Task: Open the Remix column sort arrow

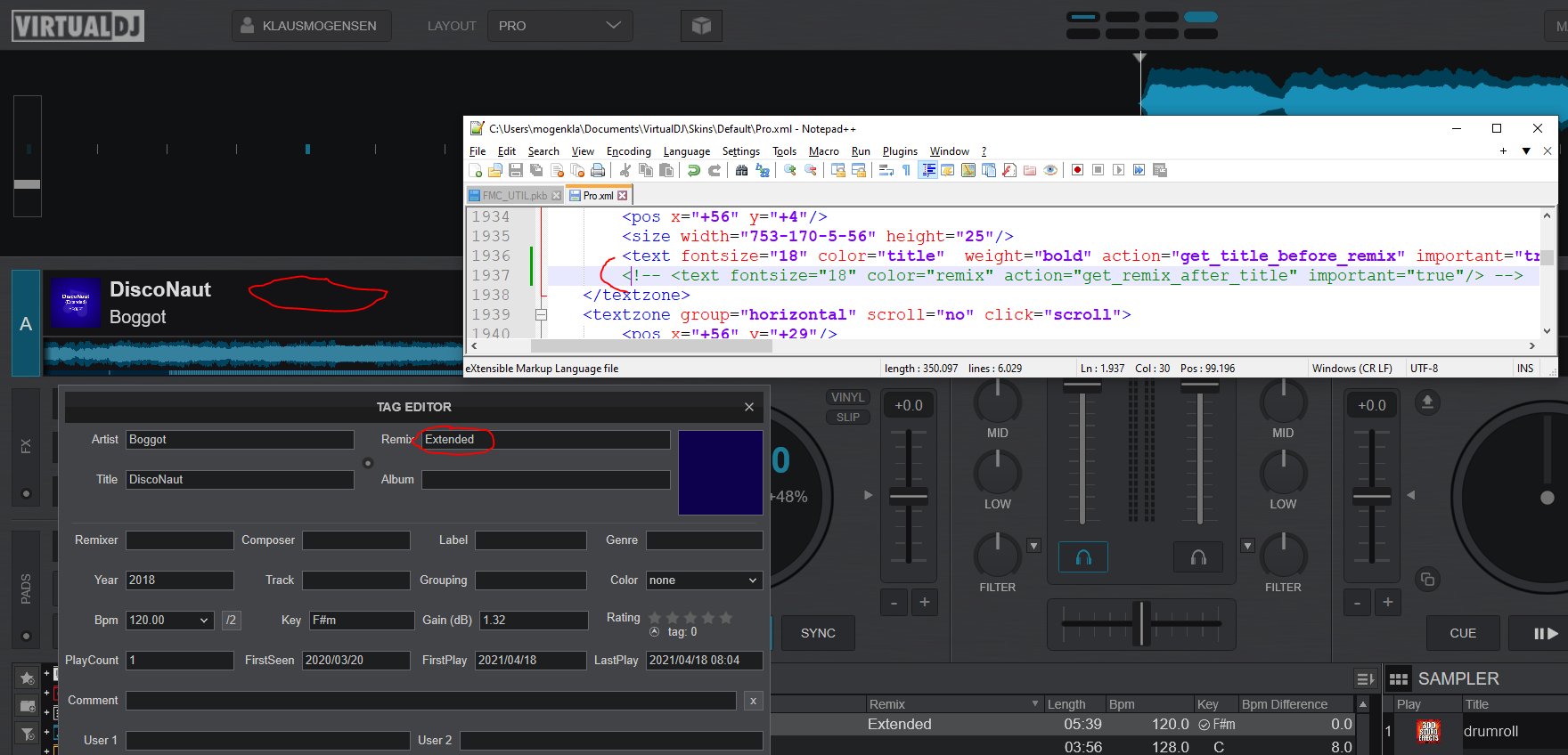Action: coord(1035,704)
